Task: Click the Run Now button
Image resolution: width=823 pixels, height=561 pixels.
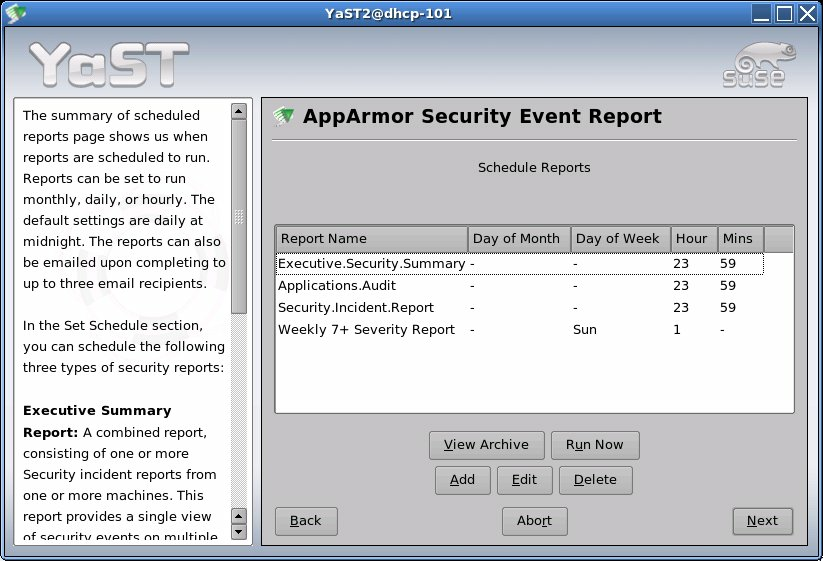Action: pos(595,445)
